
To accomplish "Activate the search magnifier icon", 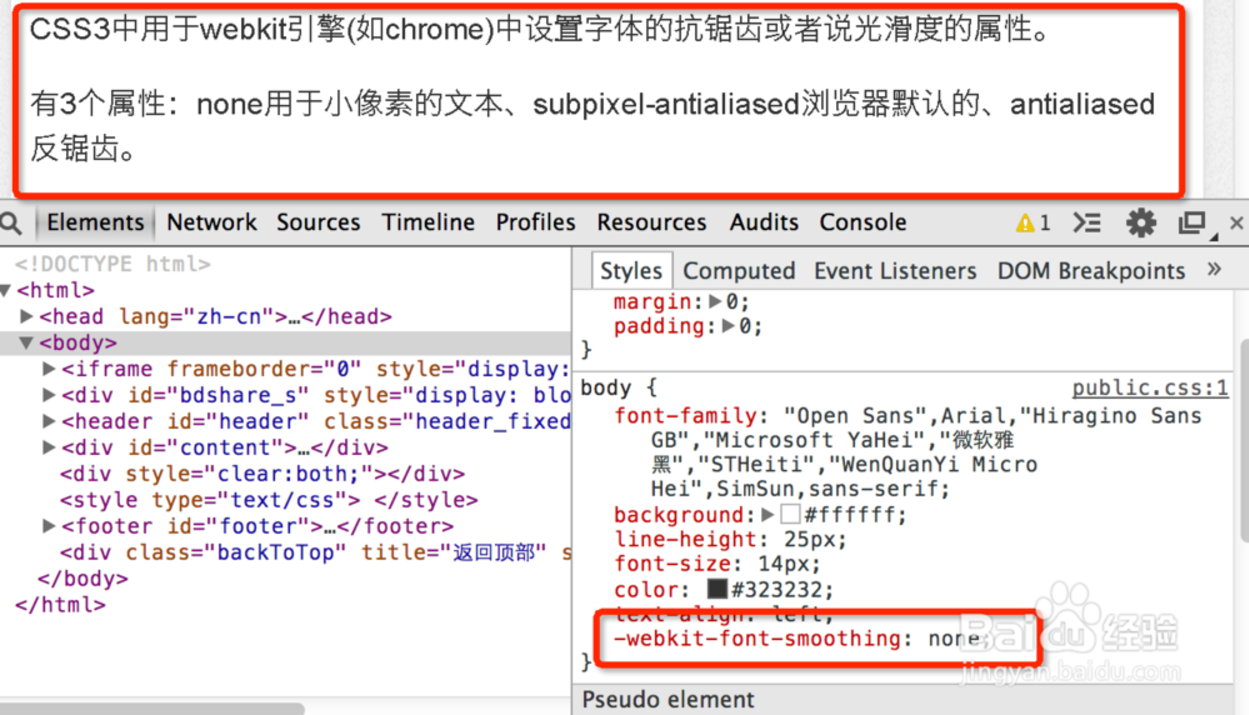I will [x=10, y=222].
